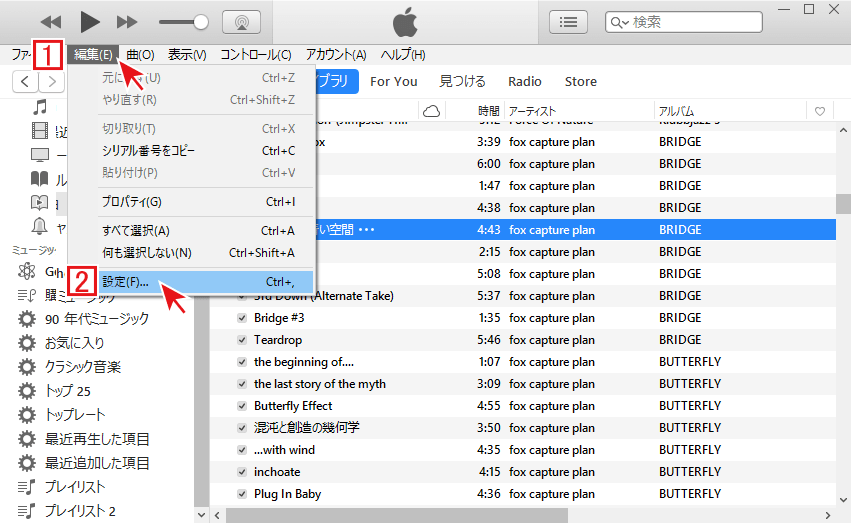Open the ヘルプ(H) menu
The height and width of the screenshot is (523, 851).
coord(403,55)
